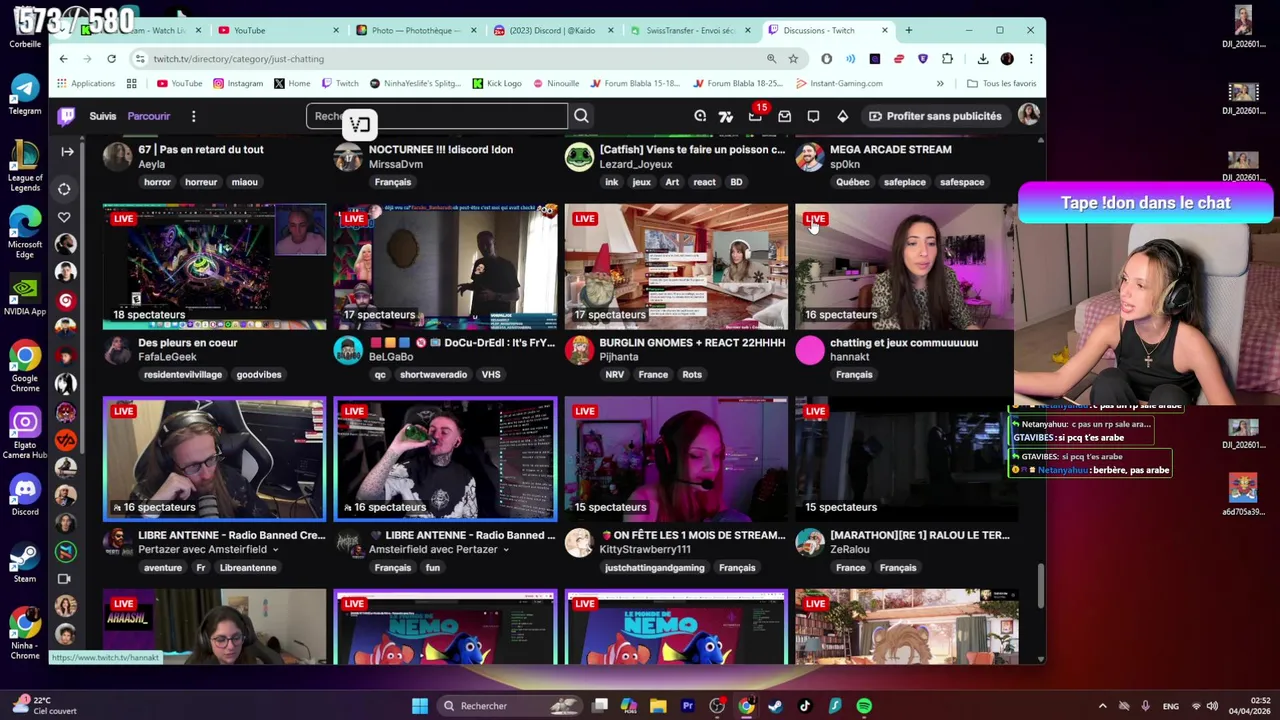Open the Windows Start button
Viewport: 1280px width, 720px height.
click(x=420, y=706)
